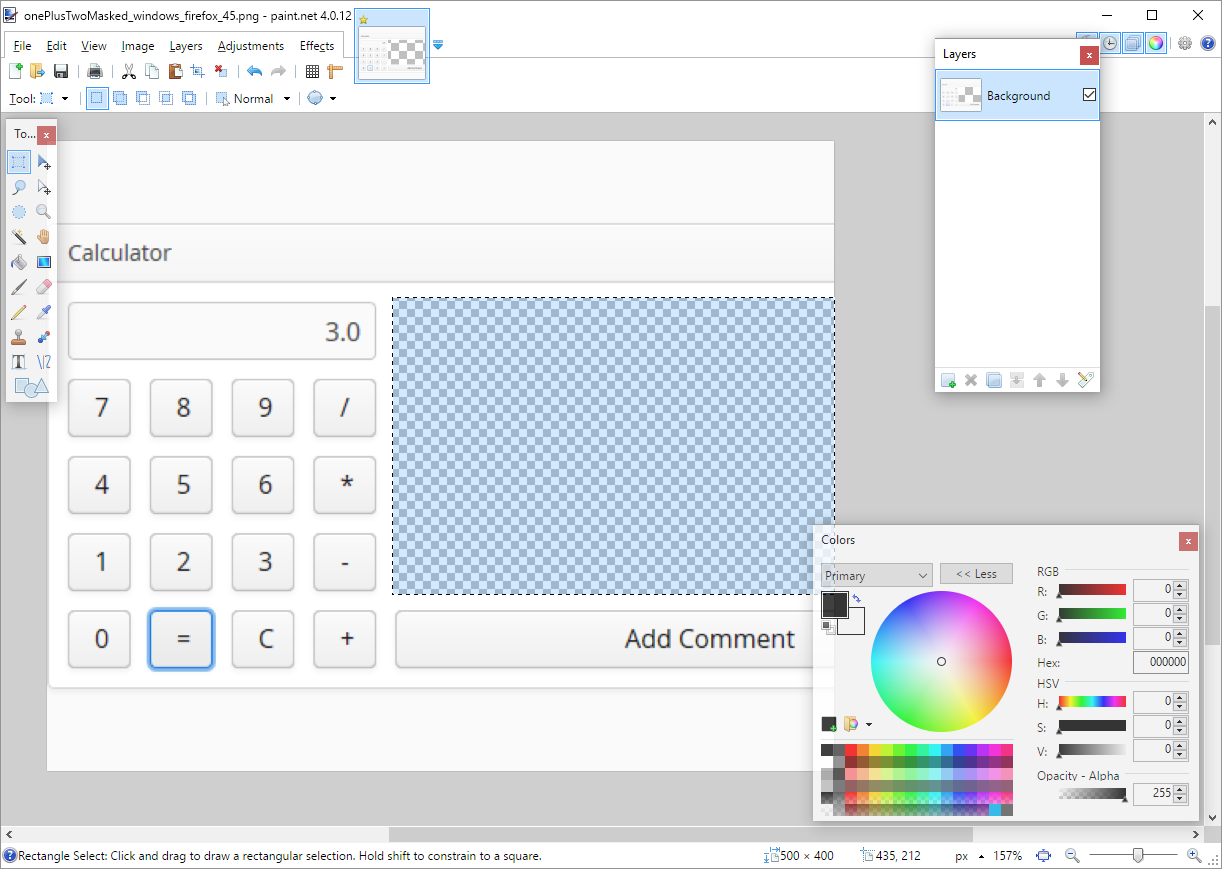Pick the Clone Stamp tool
The height and width of the screenshot is (869, 1222).
pos(19,337)
